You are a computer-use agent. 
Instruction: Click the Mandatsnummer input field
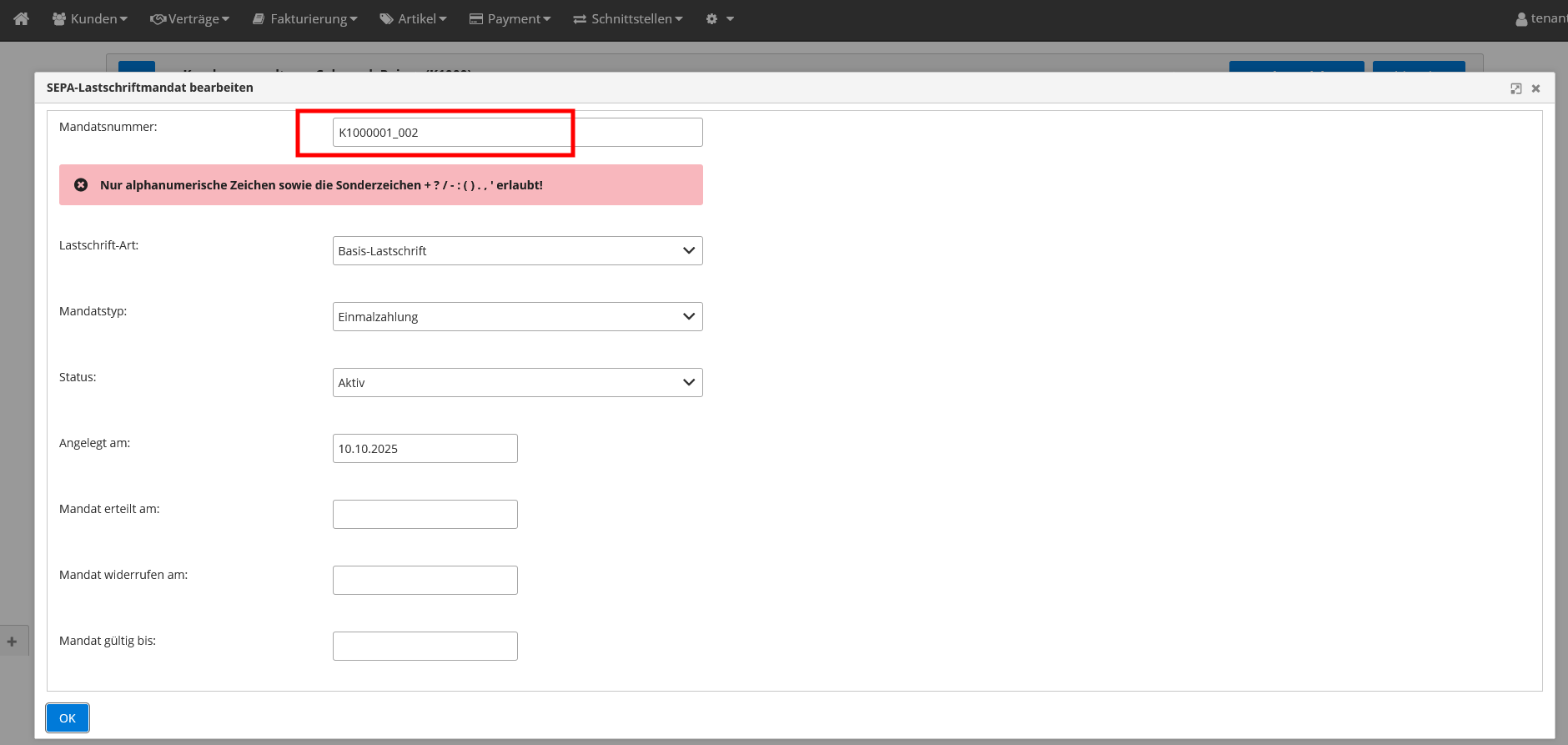(517, 133)
